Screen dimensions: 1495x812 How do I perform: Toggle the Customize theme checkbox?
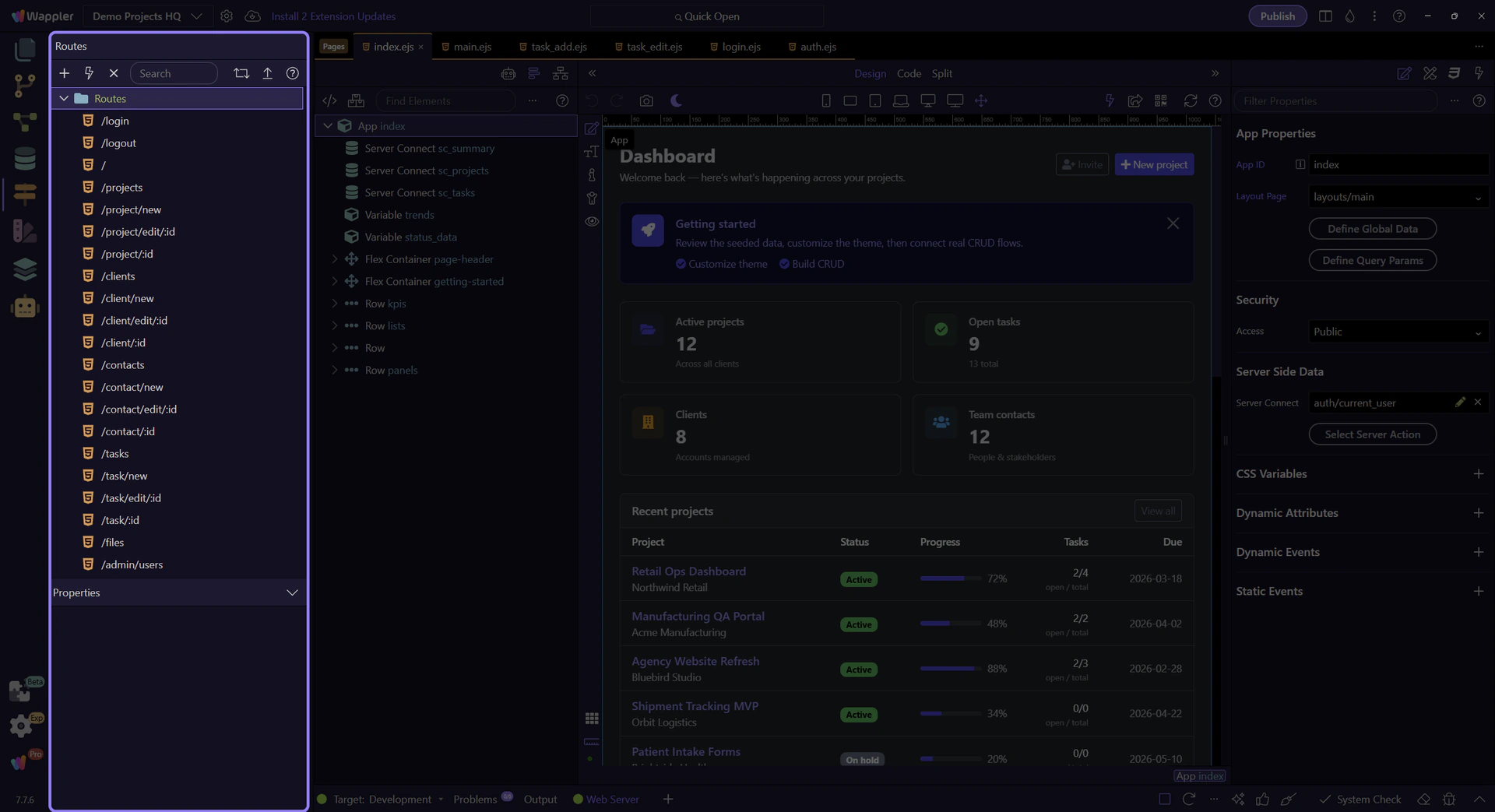tap(681, 264)
